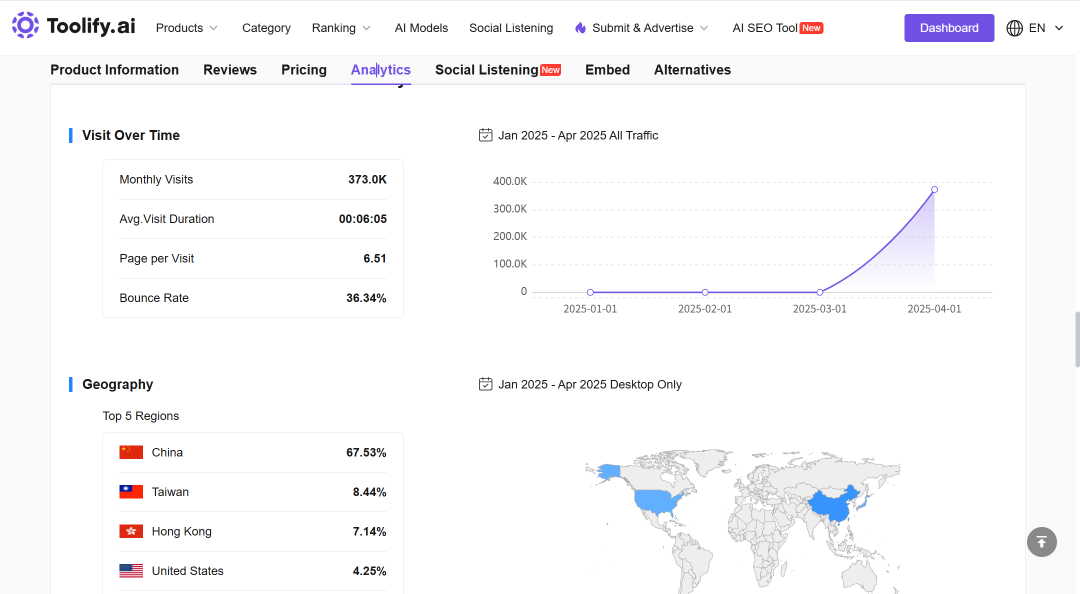
Task: Open the EN language dropdown chevron
Action: tap(1059, 28)
